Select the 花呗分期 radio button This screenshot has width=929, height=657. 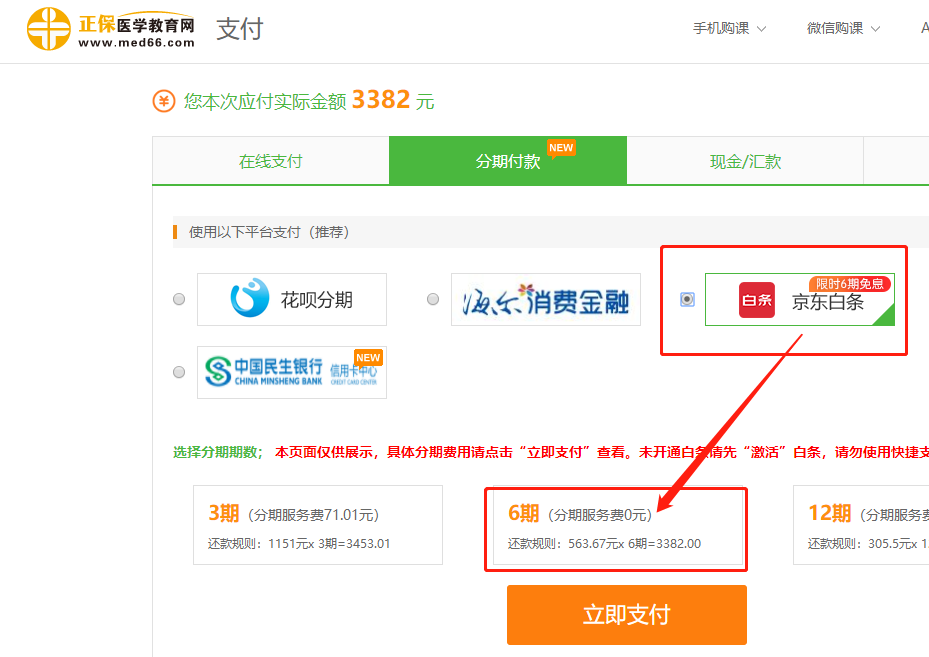pos(179,299)
